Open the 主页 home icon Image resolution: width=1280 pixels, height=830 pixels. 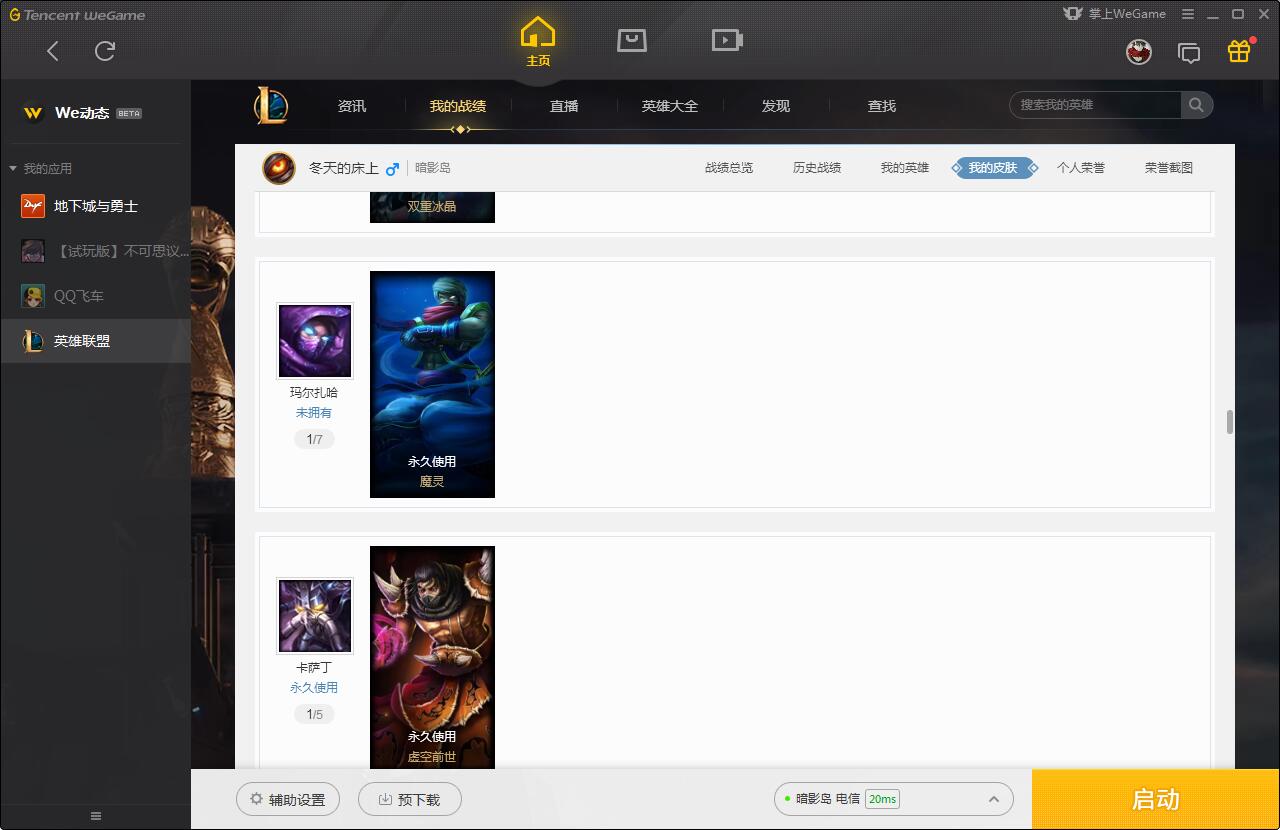tap(538, 42)
